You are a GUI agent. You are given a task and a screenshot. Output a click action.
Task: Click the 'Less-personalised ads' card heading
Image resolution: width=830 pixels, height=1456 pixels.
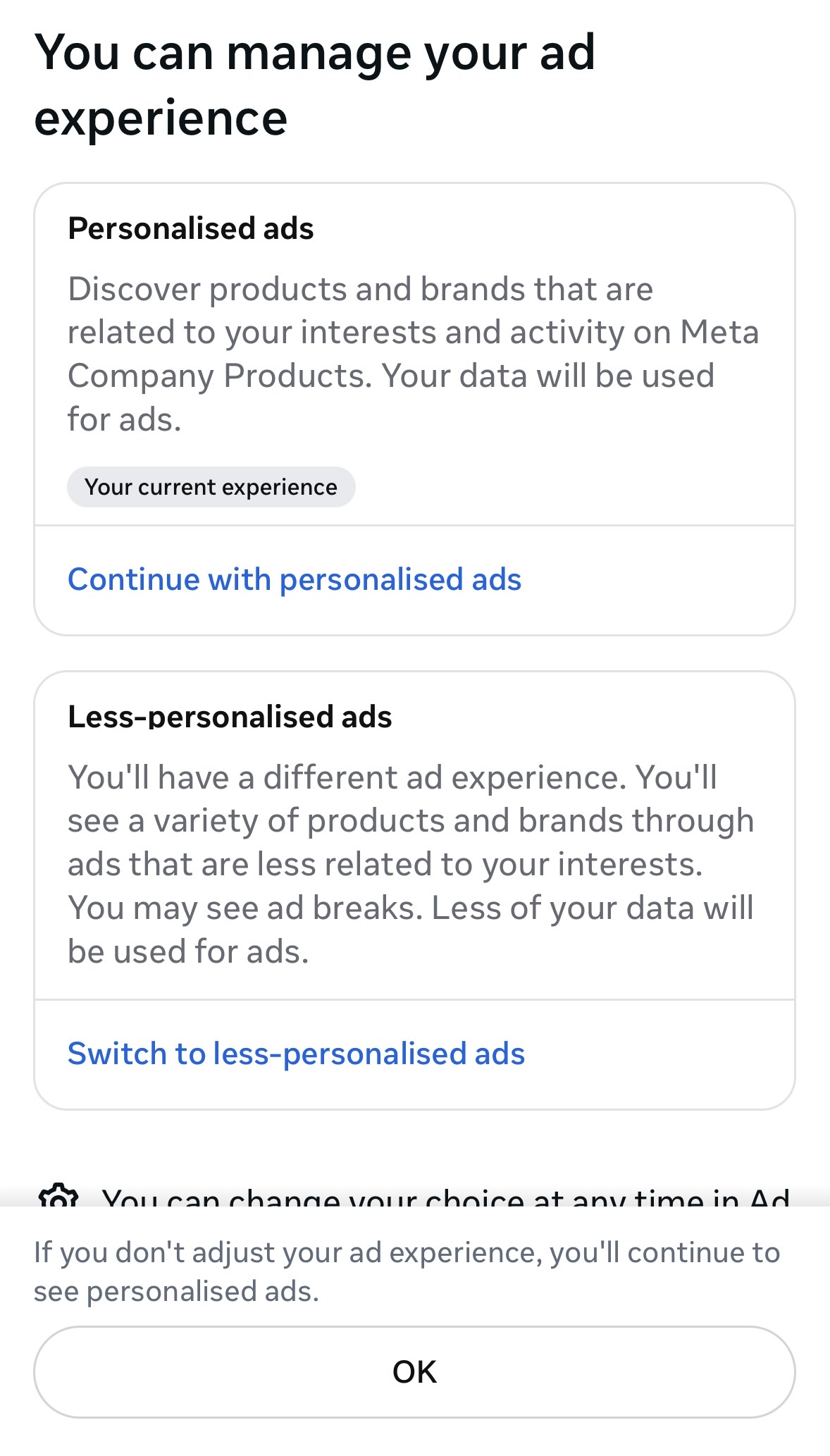click(230, 717)
